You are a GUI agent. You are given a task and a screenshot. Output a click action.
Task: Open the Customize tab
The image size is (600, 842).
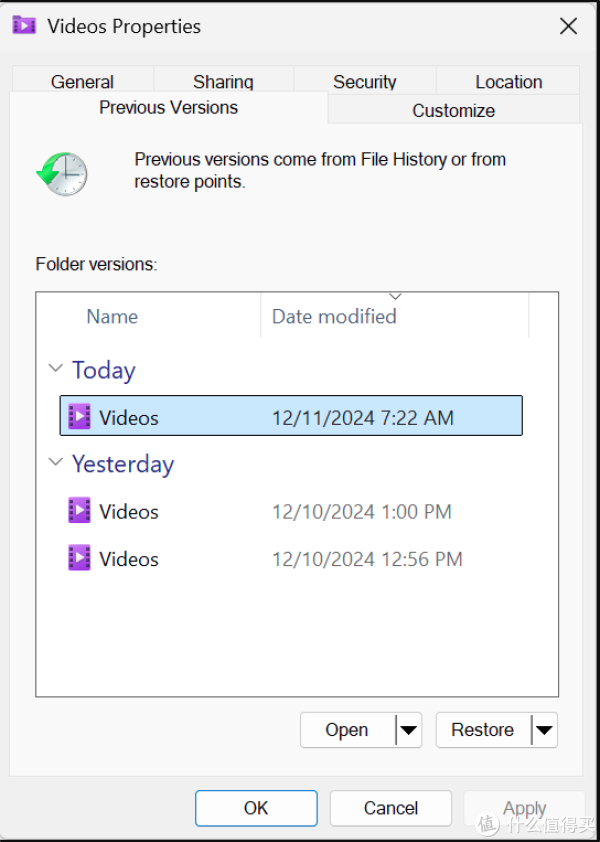(453, 111)
